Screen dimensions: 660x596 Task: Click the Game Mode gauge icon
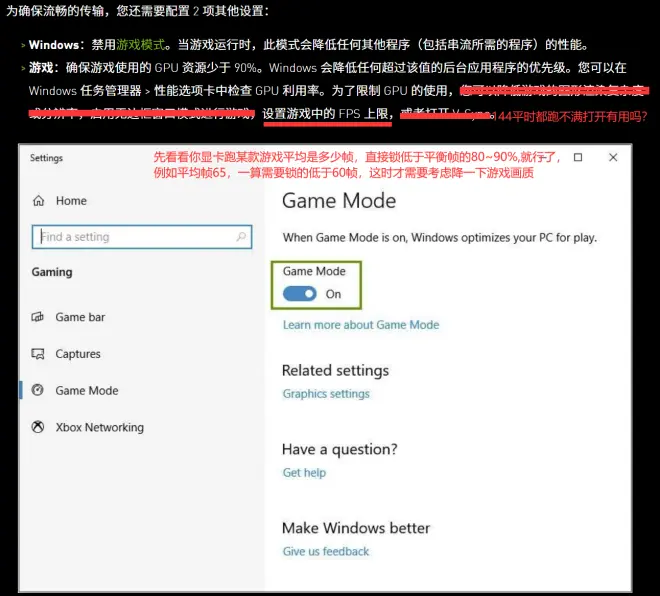point(37,390)
